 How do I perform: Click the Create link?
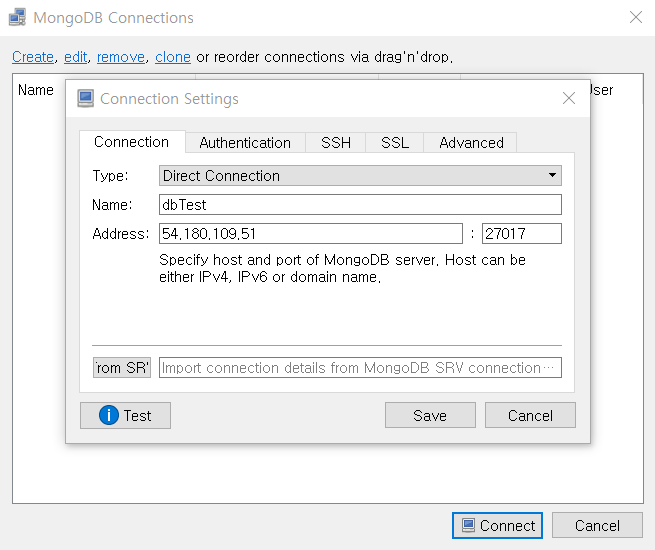point(33,57)
